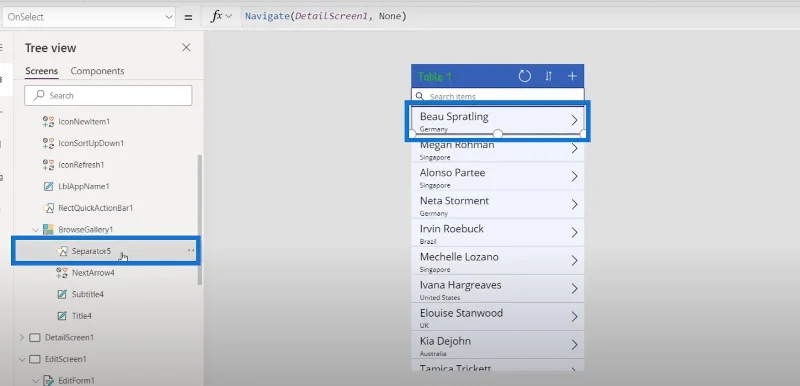The image size is (800, 386).
Task: Click the LblAppName1 label icon
Action: [x=48, y=187]
